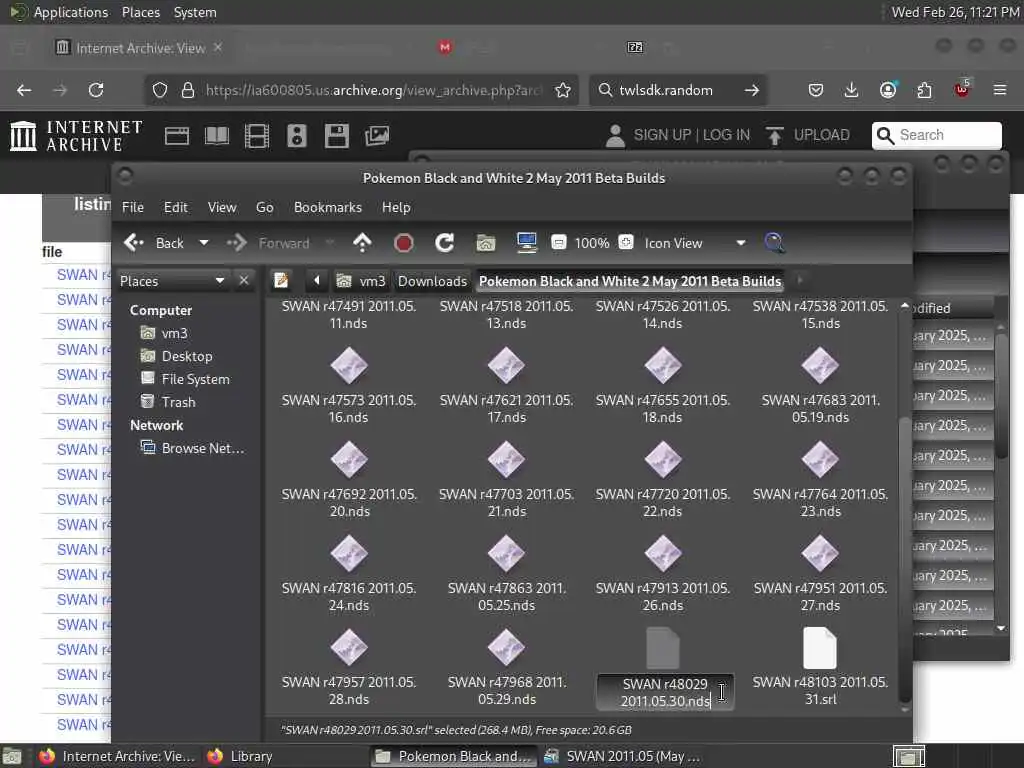Image resolution: width=1024 pixels, height=768 pixels.
Task: Open the Places menu in top panel
Action: 141,12
